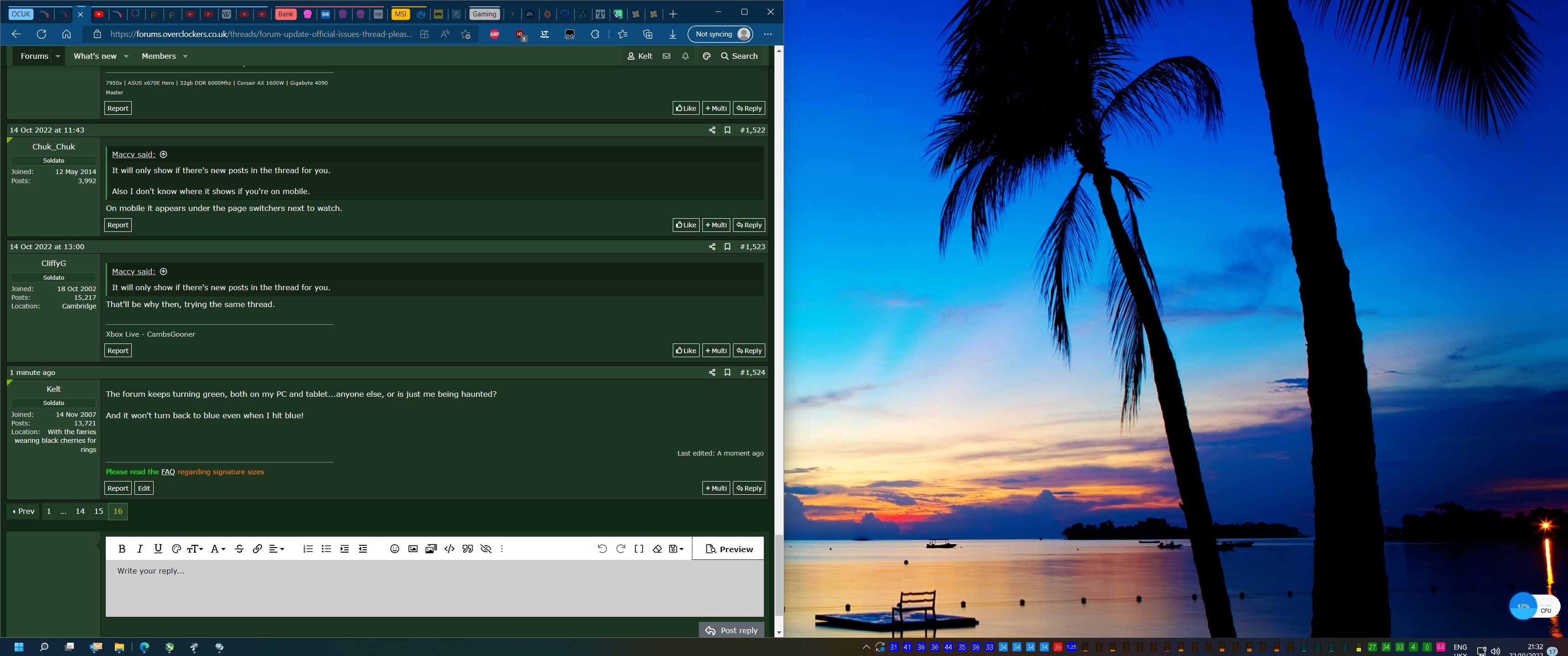Bookmark post #1,523
The width and height of the screenshot is (1568, 656).
[727, 247]
